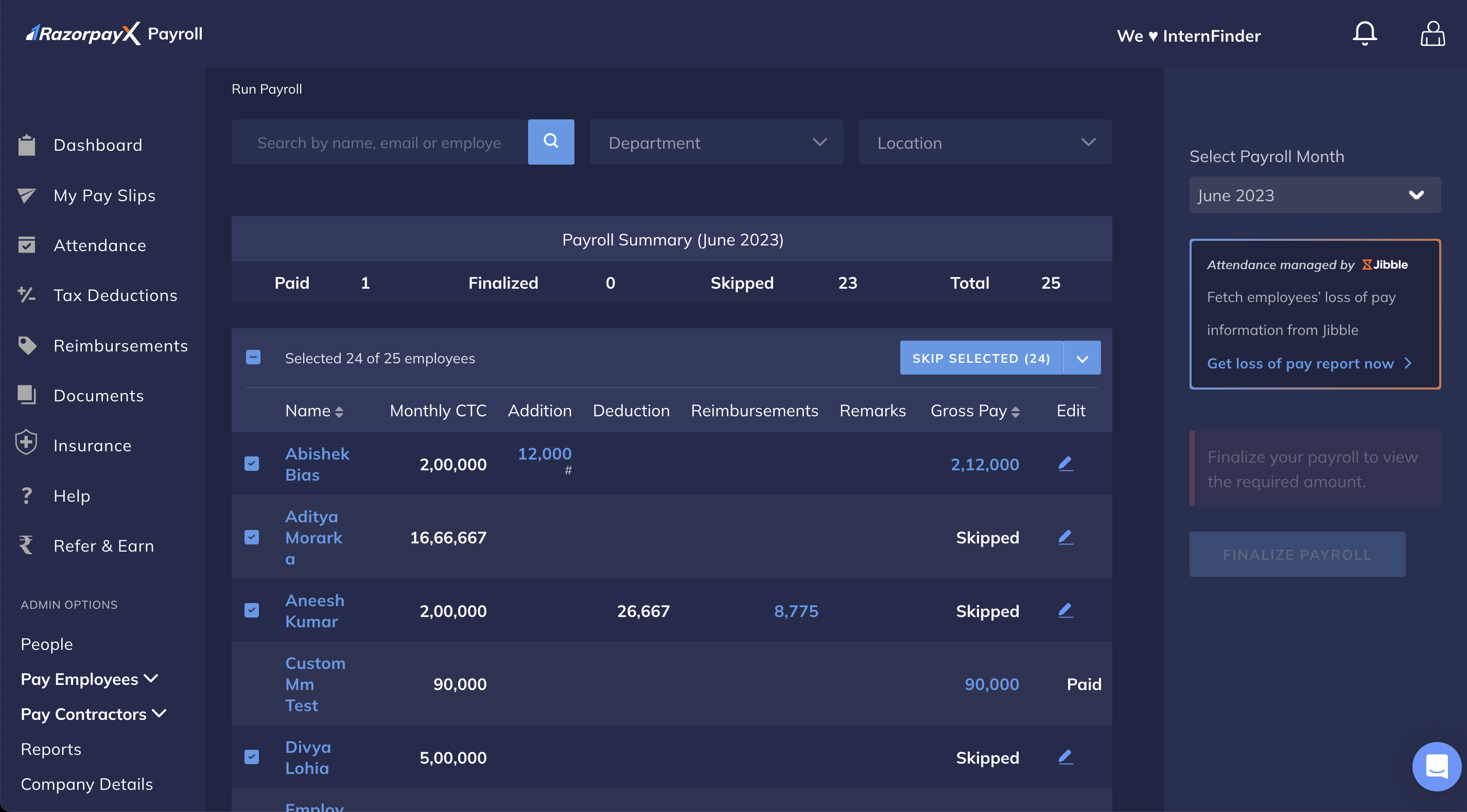Edit Aditya Morarka payroll with pencil icon

pos(1066,537)
